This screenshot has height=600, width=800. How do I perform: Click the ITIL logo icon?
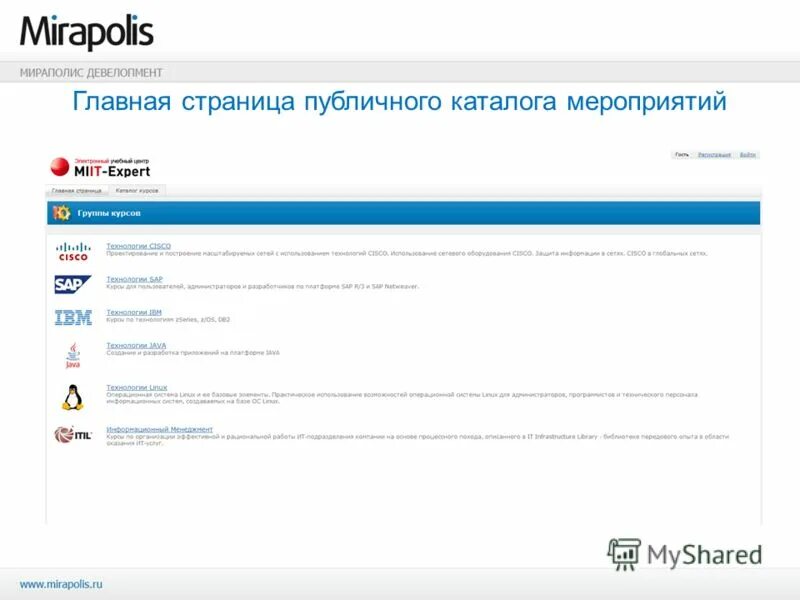pos(73,435)
